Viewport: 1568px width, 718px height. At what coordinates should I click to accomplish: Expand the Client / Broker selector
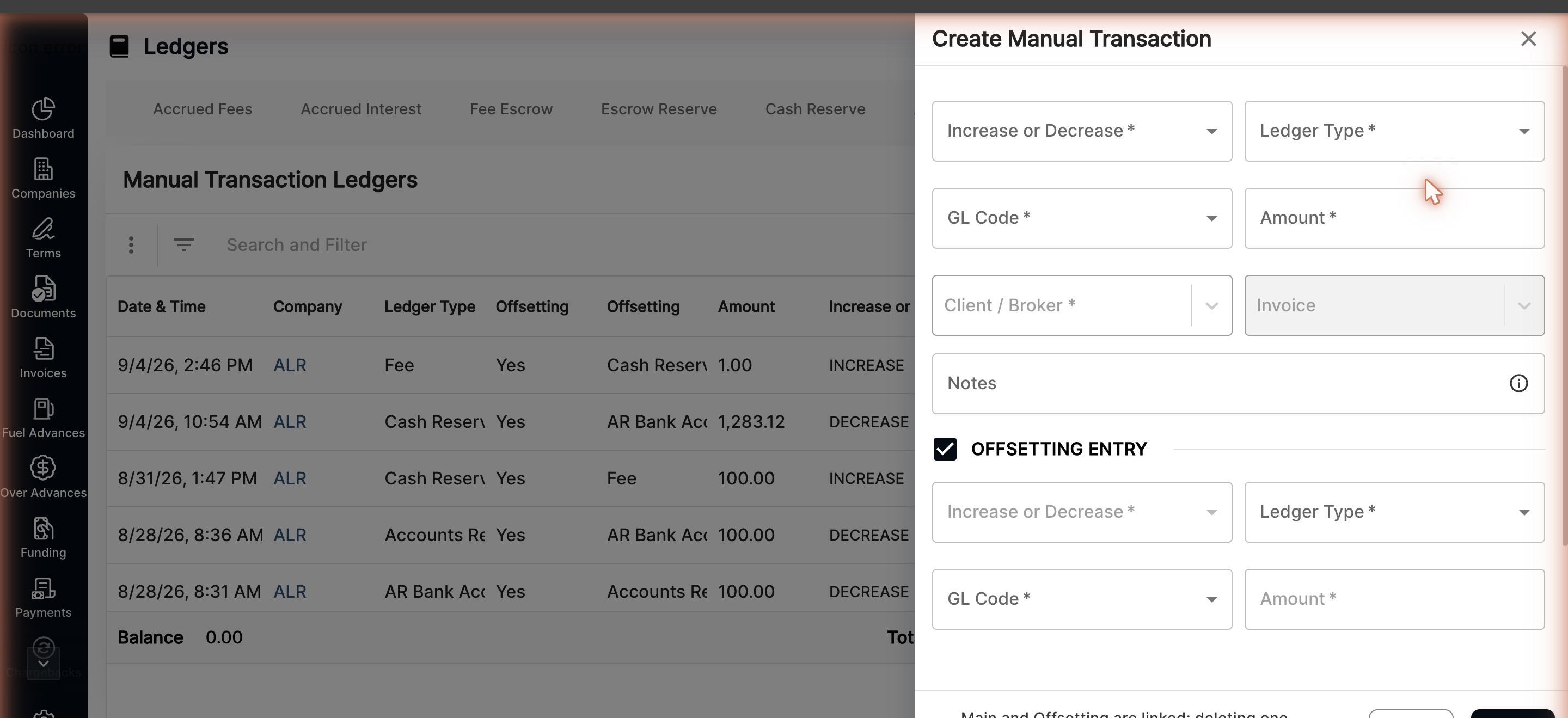pos(1082,305)
